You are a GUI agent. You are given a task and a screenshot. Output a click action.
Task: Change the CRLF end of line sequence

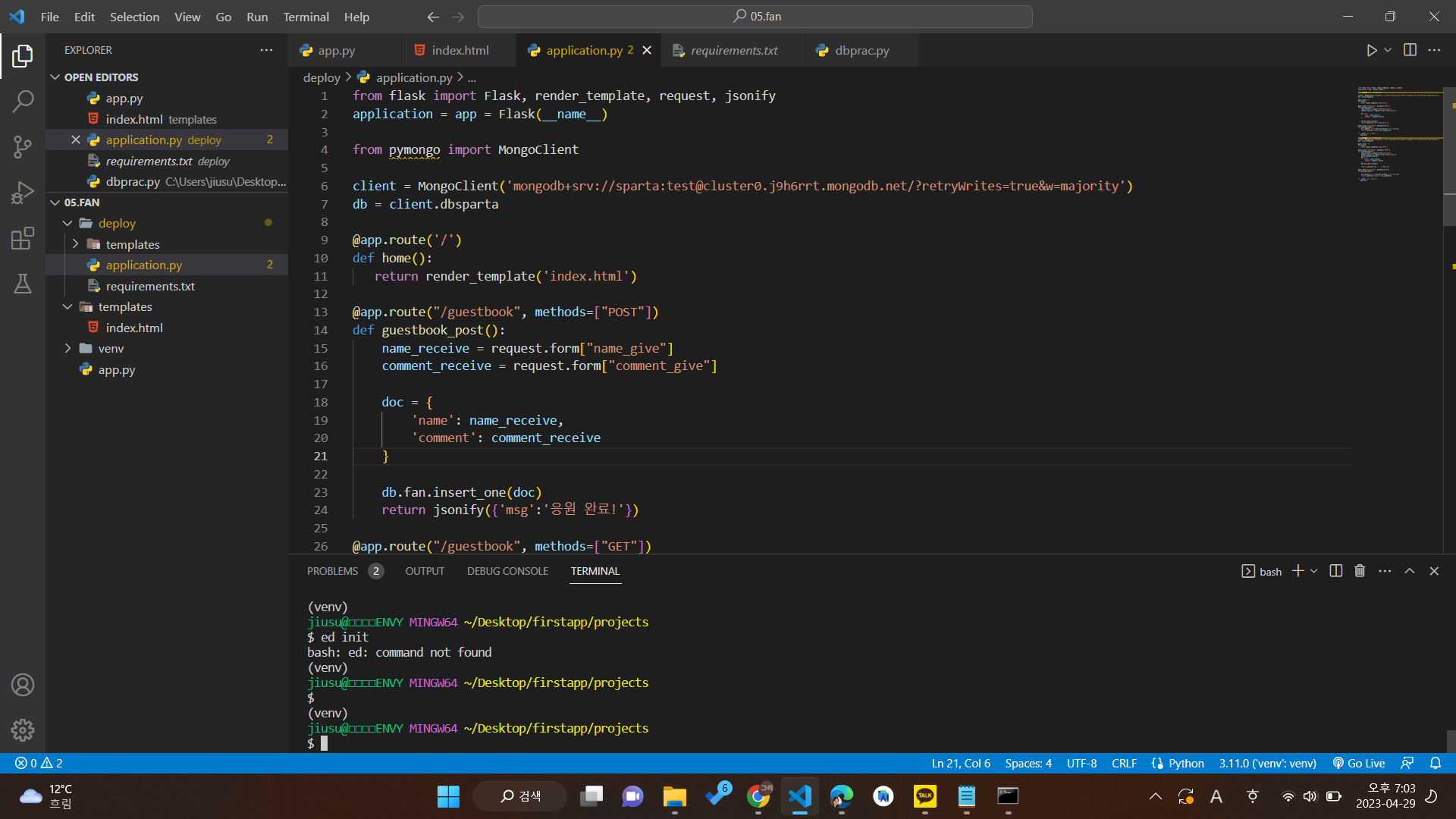(x=1124, y=764)
